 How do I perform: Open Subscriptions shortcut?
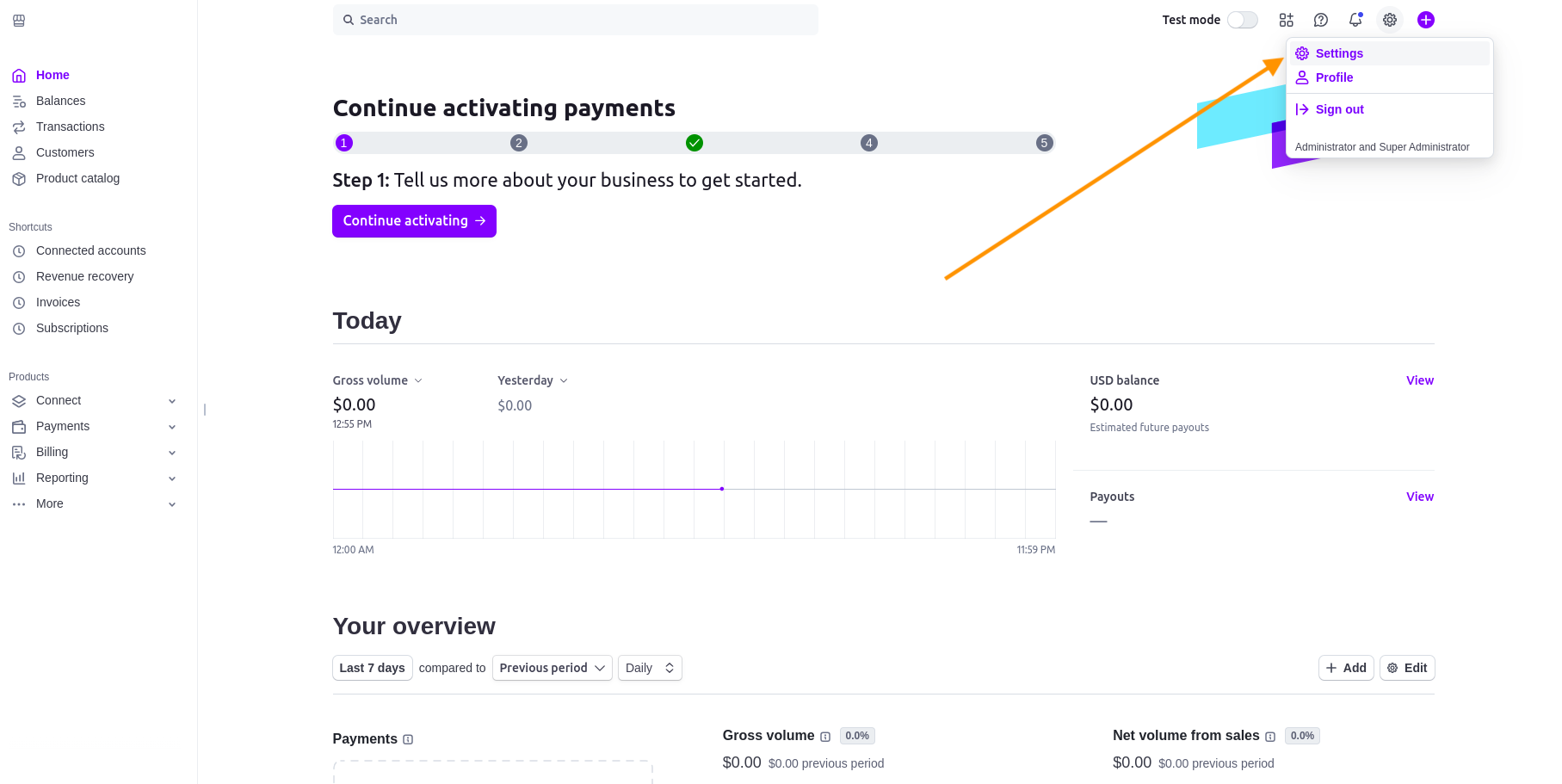[x=71, y=328]
